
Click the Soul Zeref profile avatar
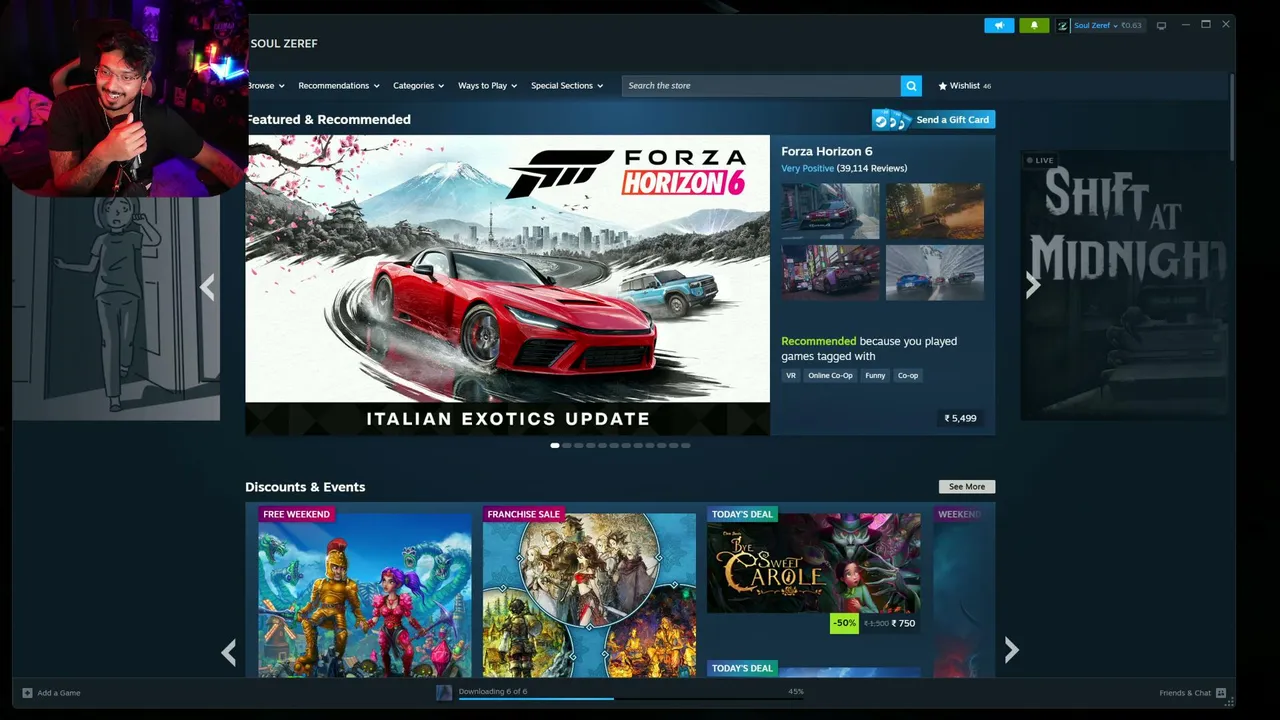click(x=1062, y=25)
